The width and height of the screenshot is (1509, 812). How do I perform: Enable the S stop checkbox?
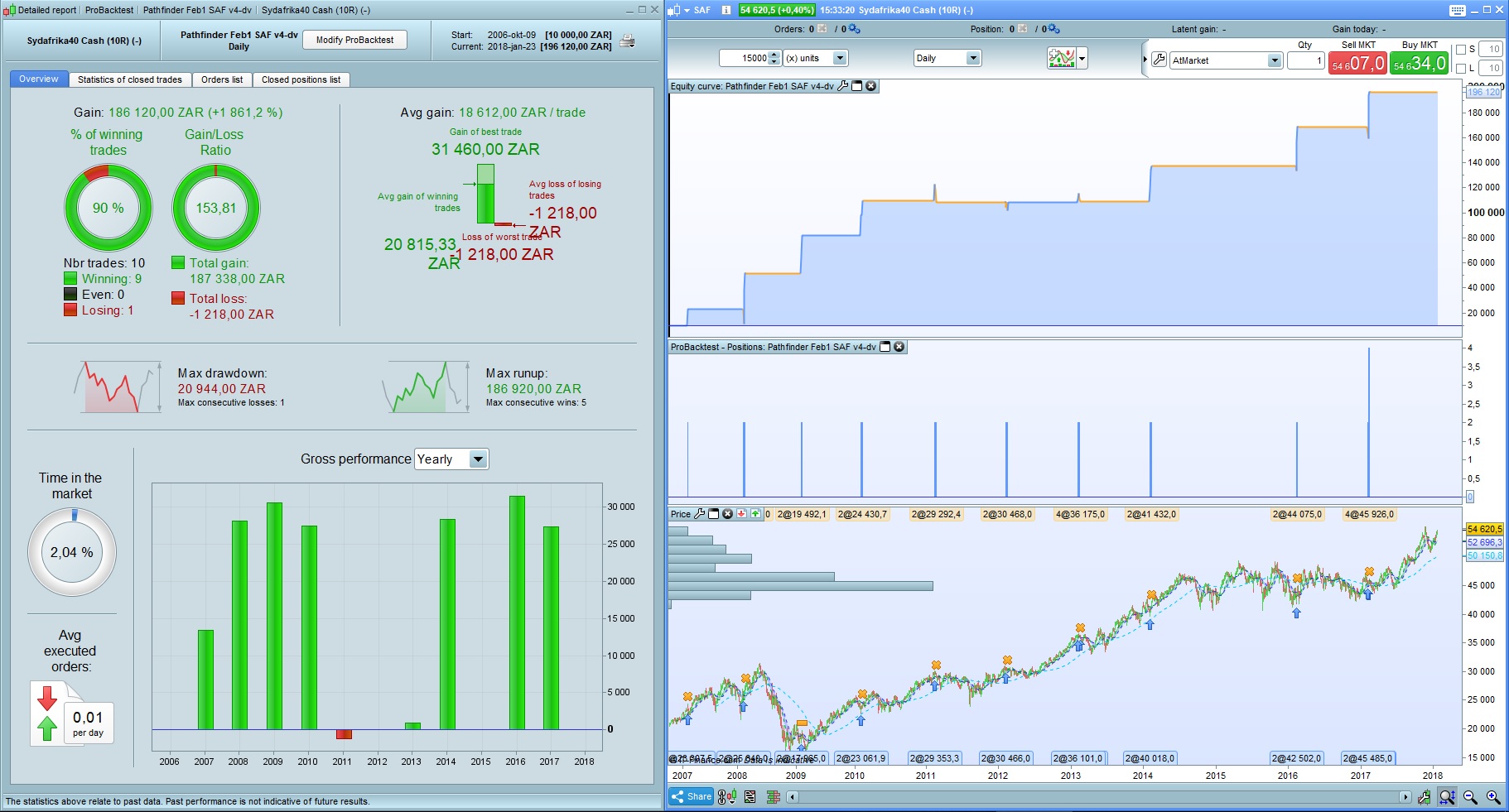(1461, 50)
